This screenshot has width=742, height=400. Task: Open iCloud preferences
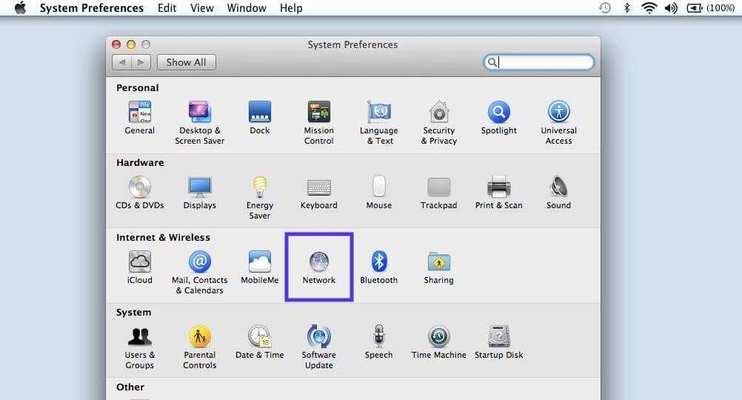tap(140, 267)
